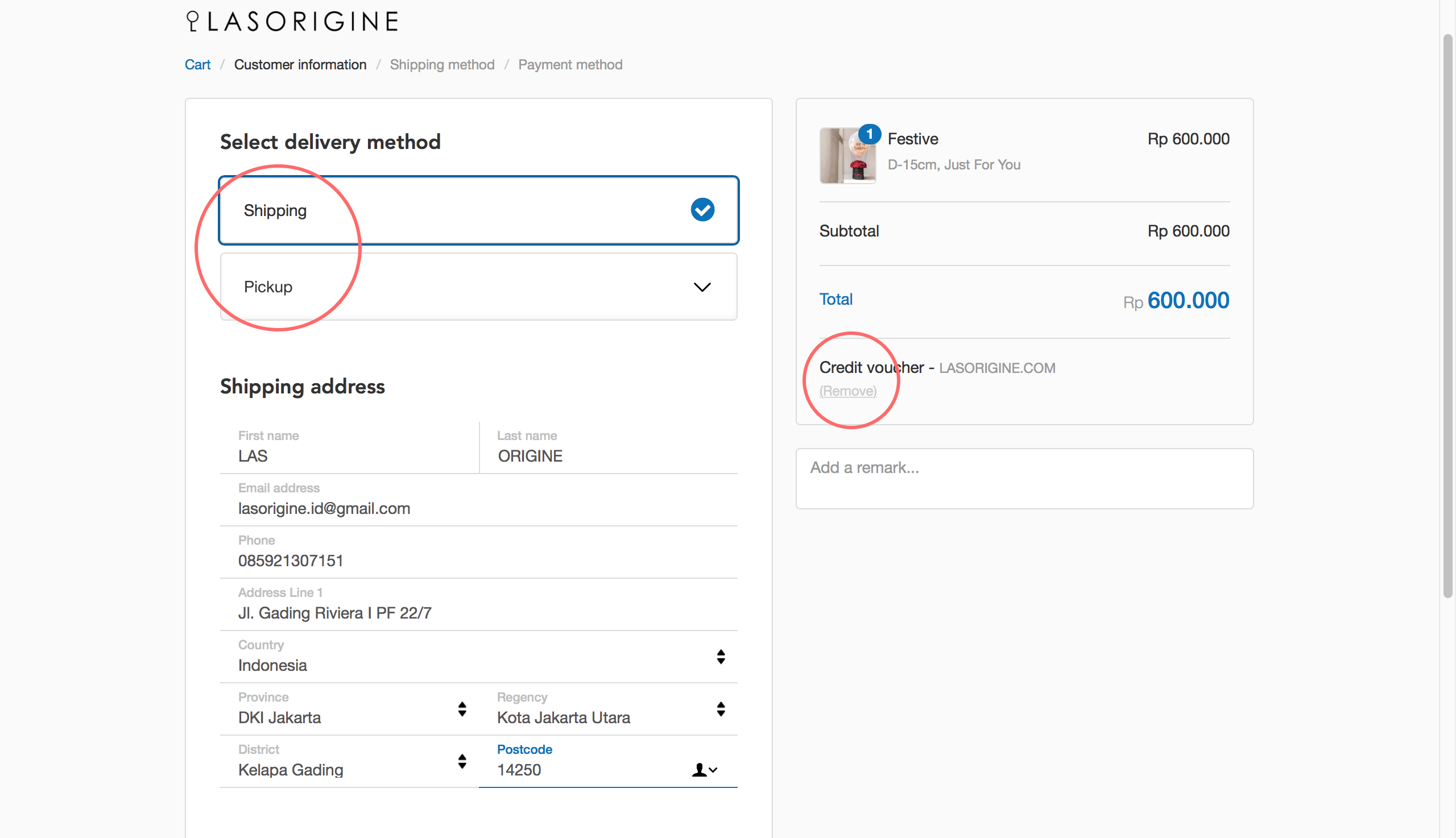
Task: Open the District dropdown
Action: click(349, 761)
